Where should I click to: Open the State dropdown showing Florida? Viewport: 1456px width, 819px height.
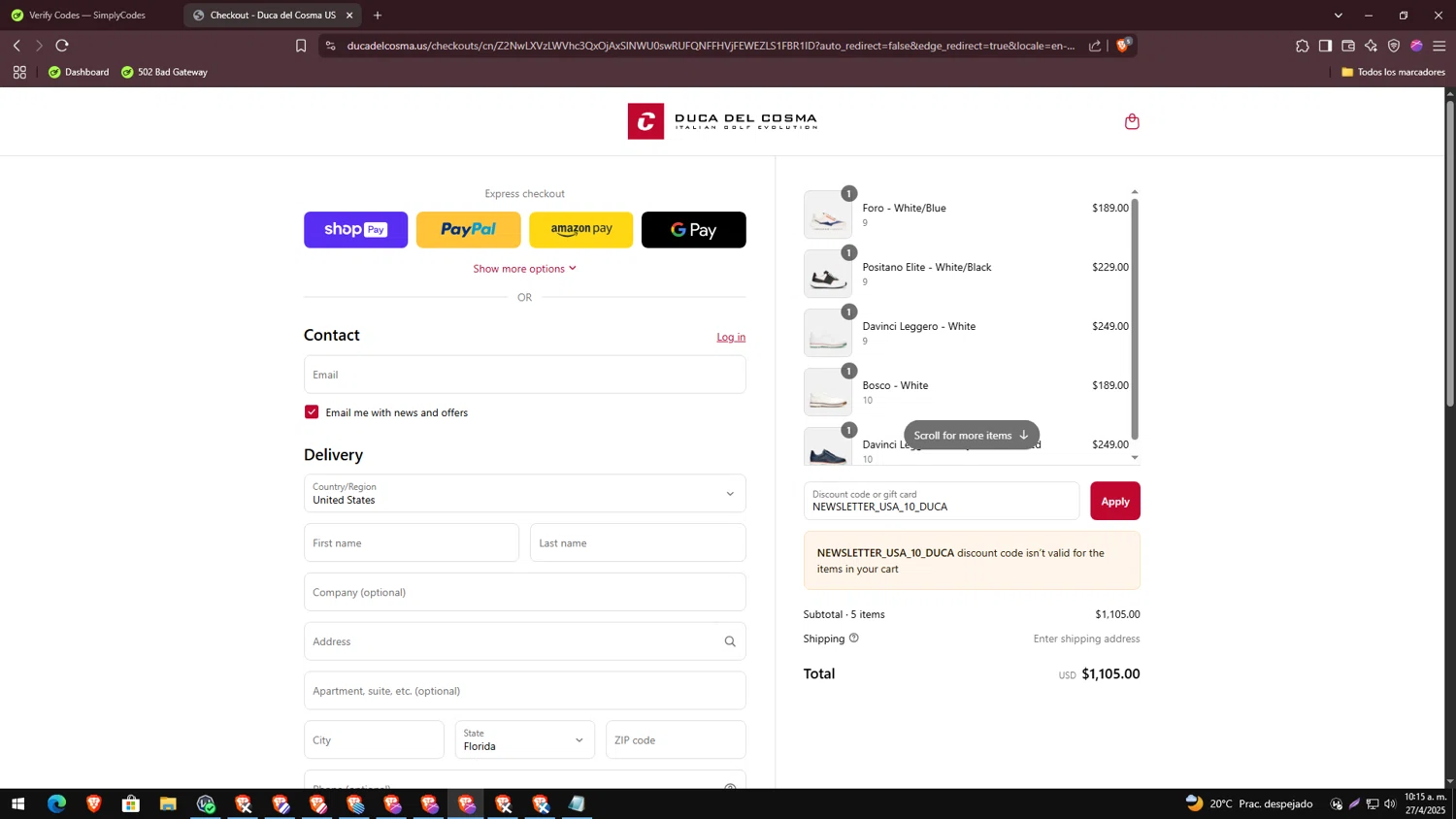pos(524,739)
